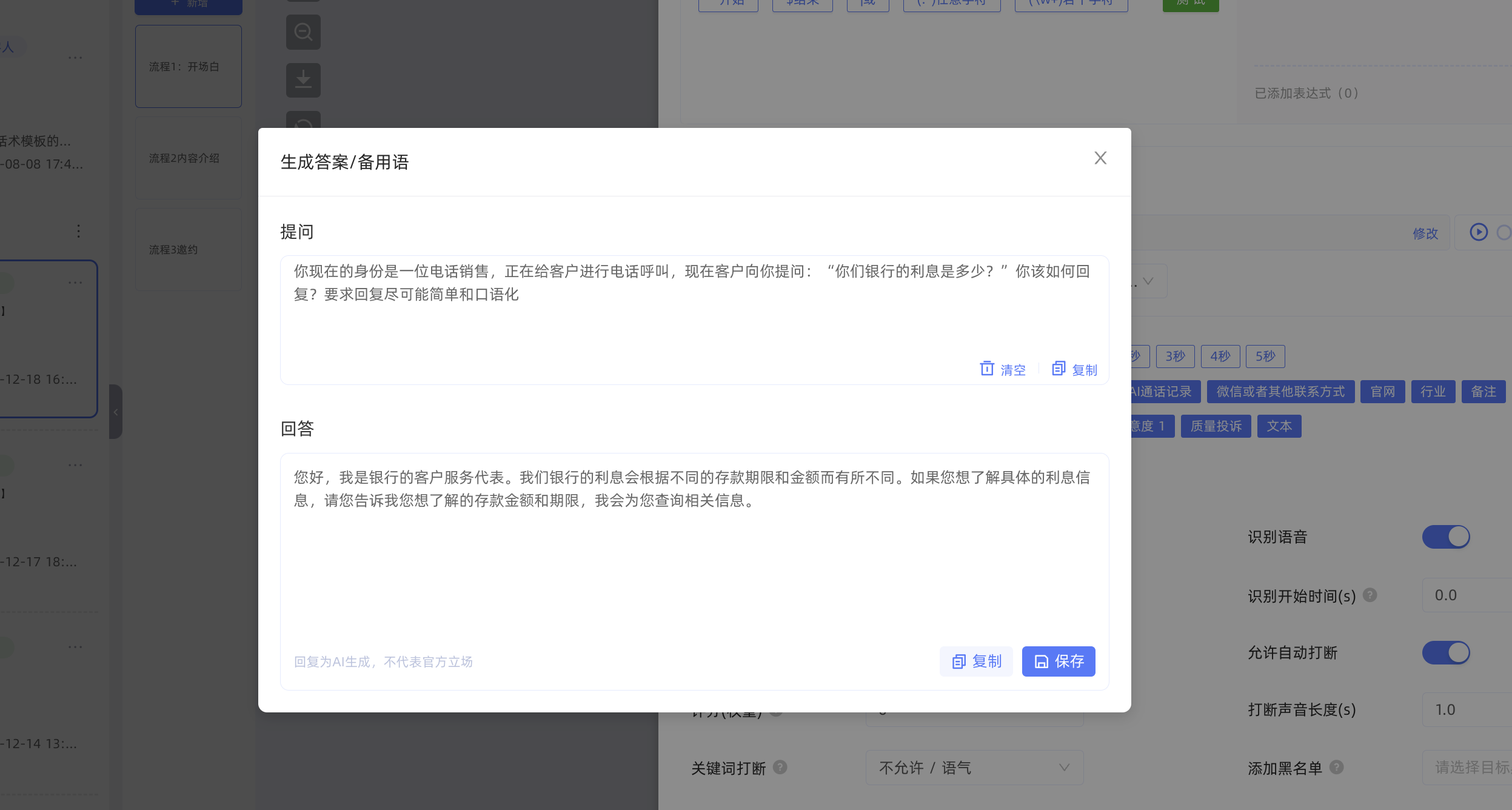Viewport: 1512px width, 810px height.
Task: Click the 质量投诉 tag
Action: coord(1216,426)
